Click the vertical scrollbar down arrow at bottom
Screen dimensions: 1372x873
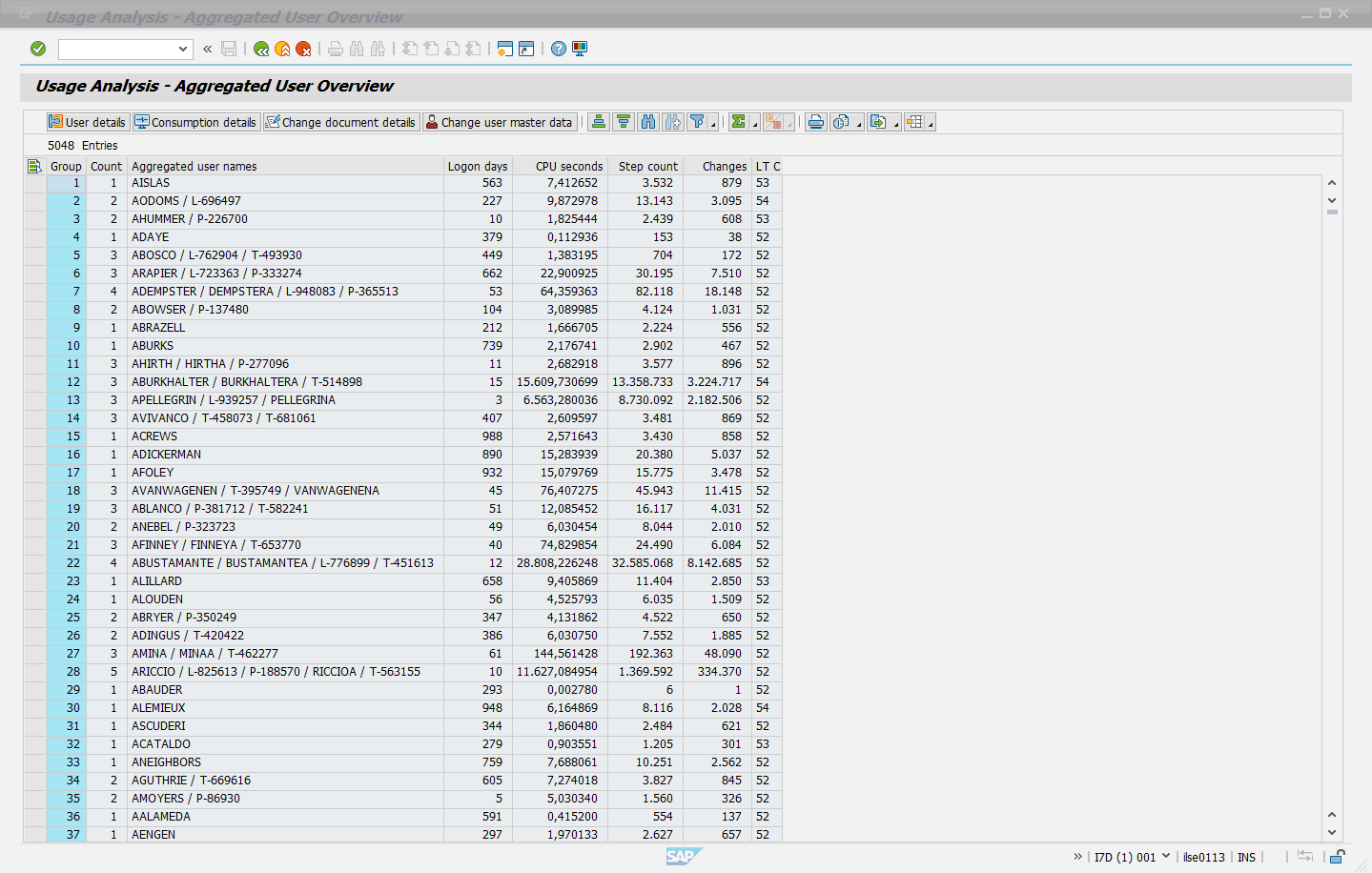tap(1332, 833)
